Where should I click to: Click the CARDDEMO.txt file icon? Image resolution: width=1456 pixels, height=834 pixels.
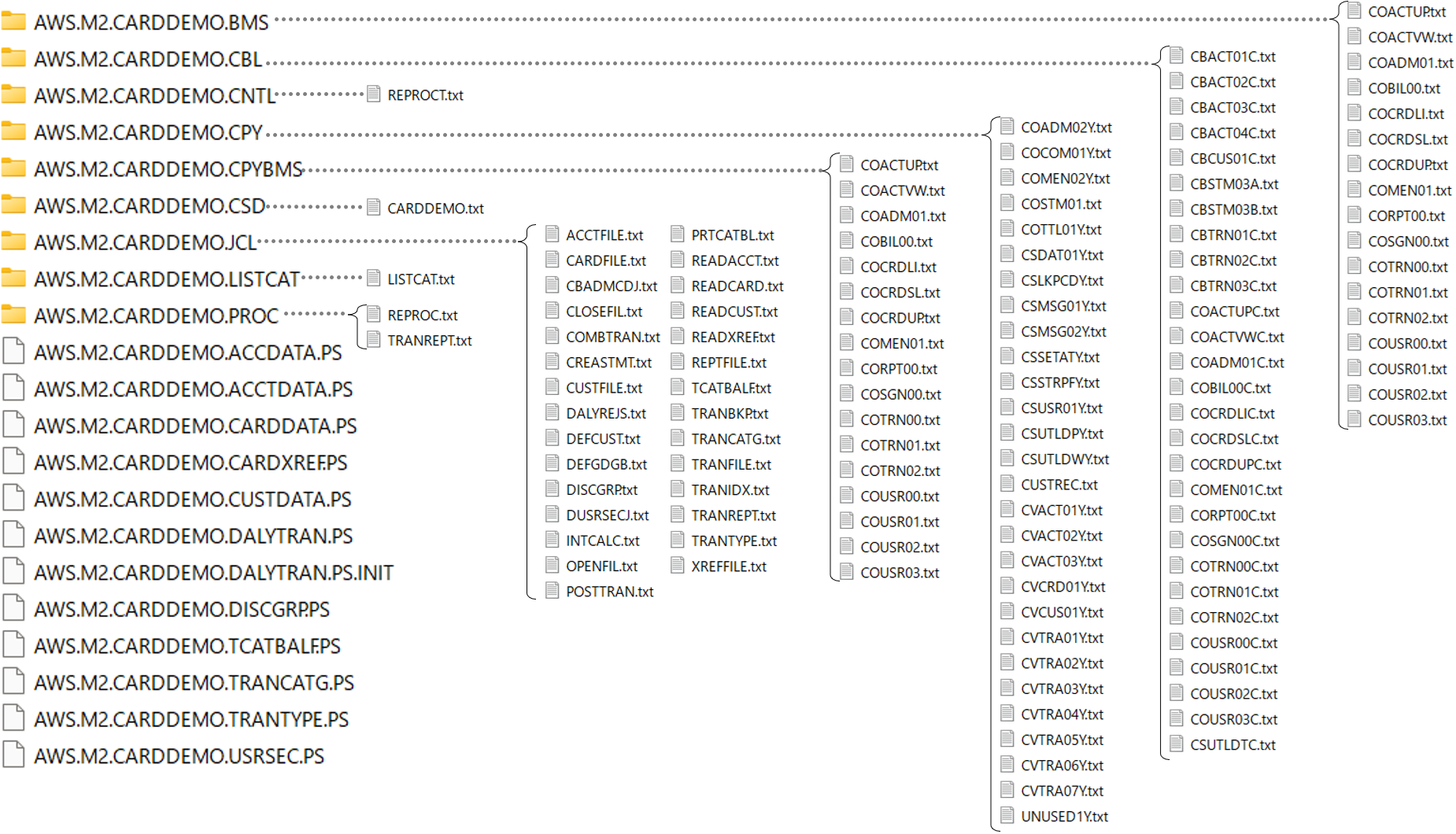[x=374, y=208]
